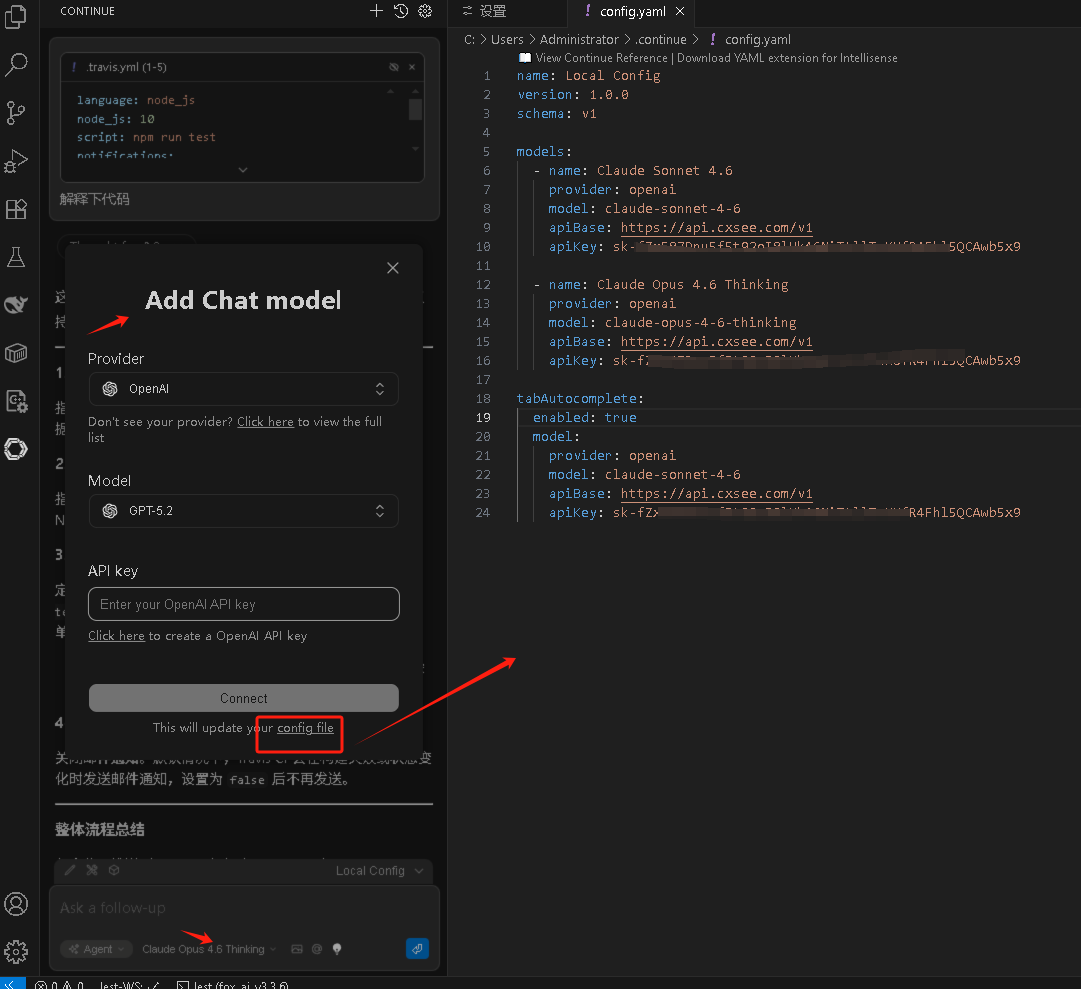This screenshot has width=1081, height=989.
Task: Open the Accounts icon in activity bar
Action: click(16, 904)
